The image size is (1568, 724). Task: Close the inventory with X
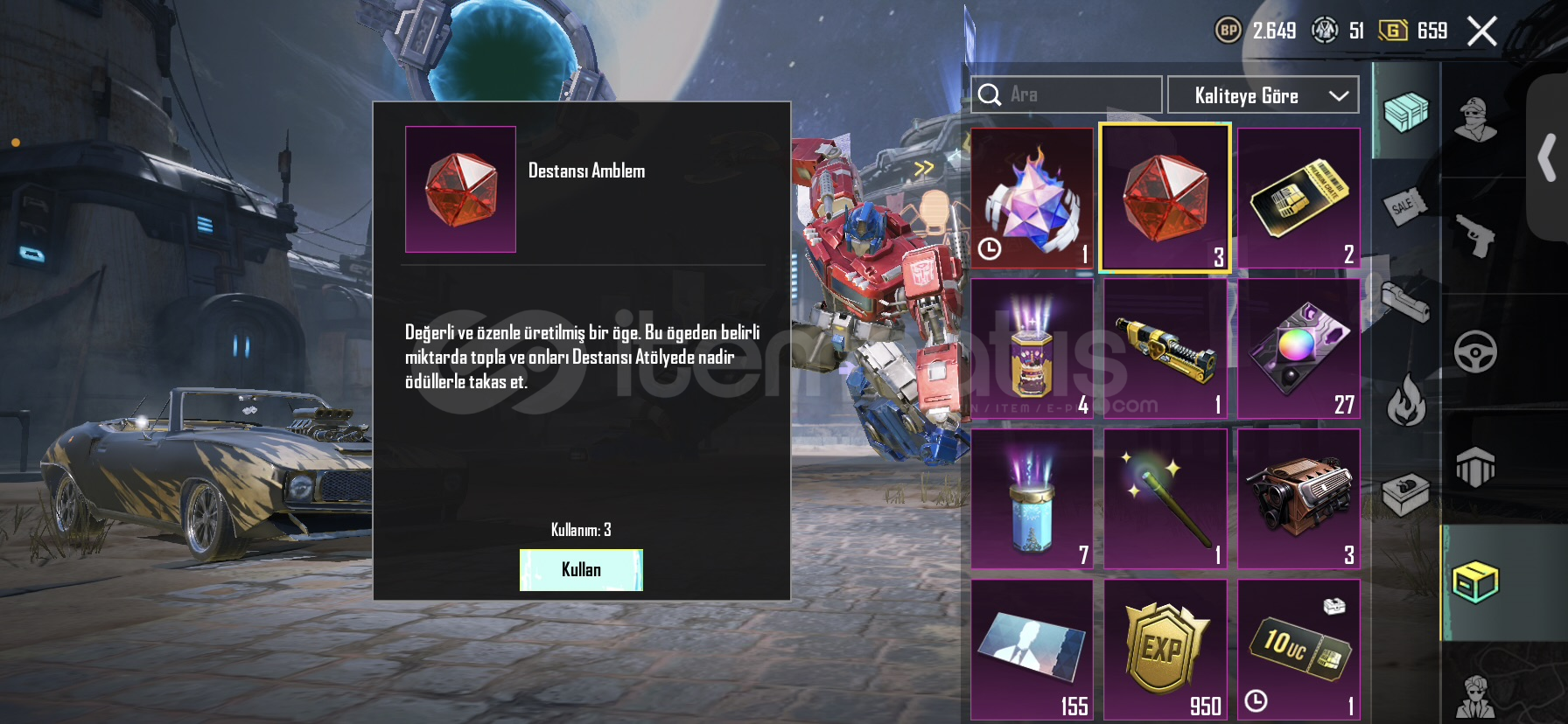(1482, 31)
